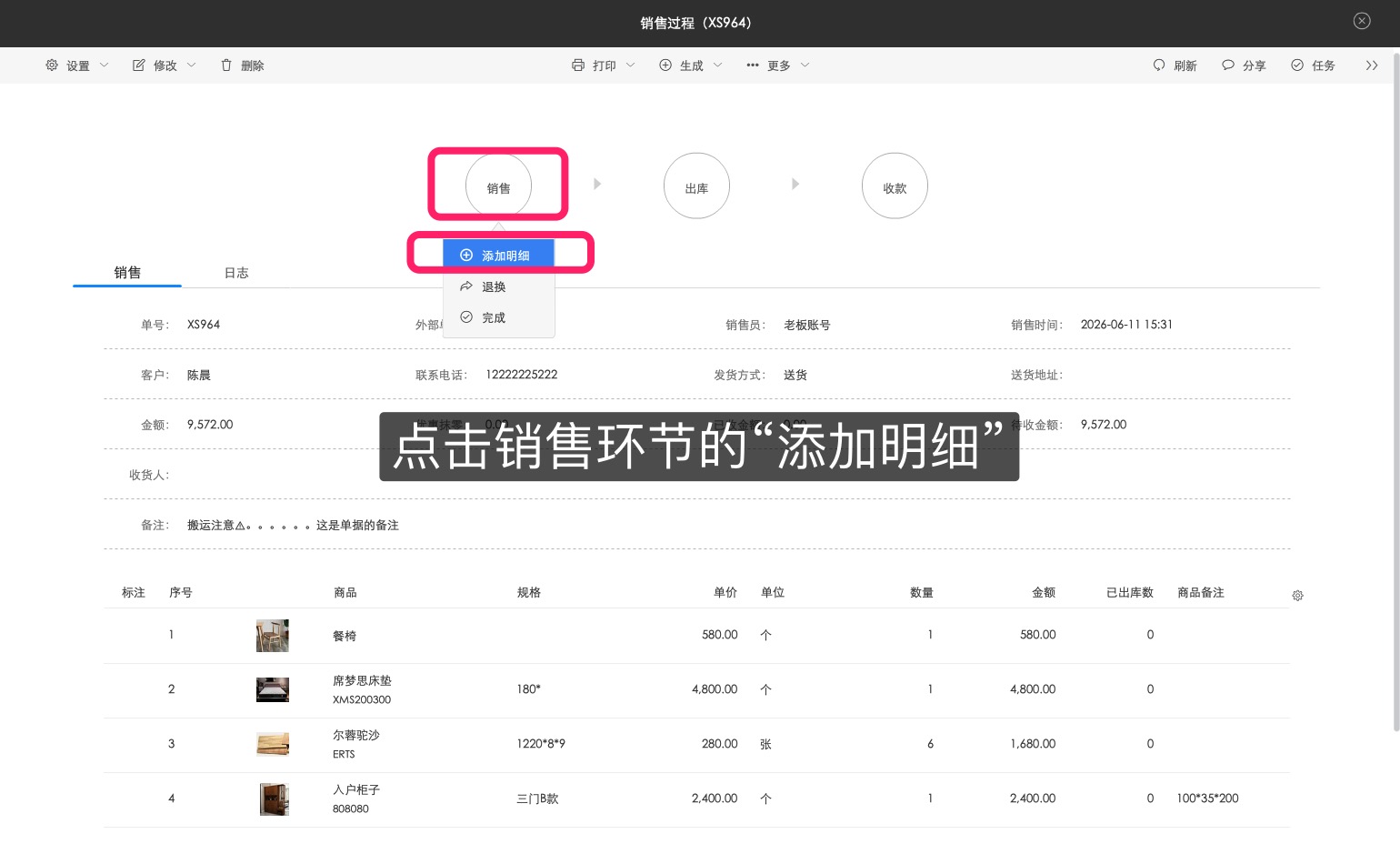Screen dimensions: 1400x854
Task: Click sale time 2026-06-11 15:31
Action: tap(1126, 325)
